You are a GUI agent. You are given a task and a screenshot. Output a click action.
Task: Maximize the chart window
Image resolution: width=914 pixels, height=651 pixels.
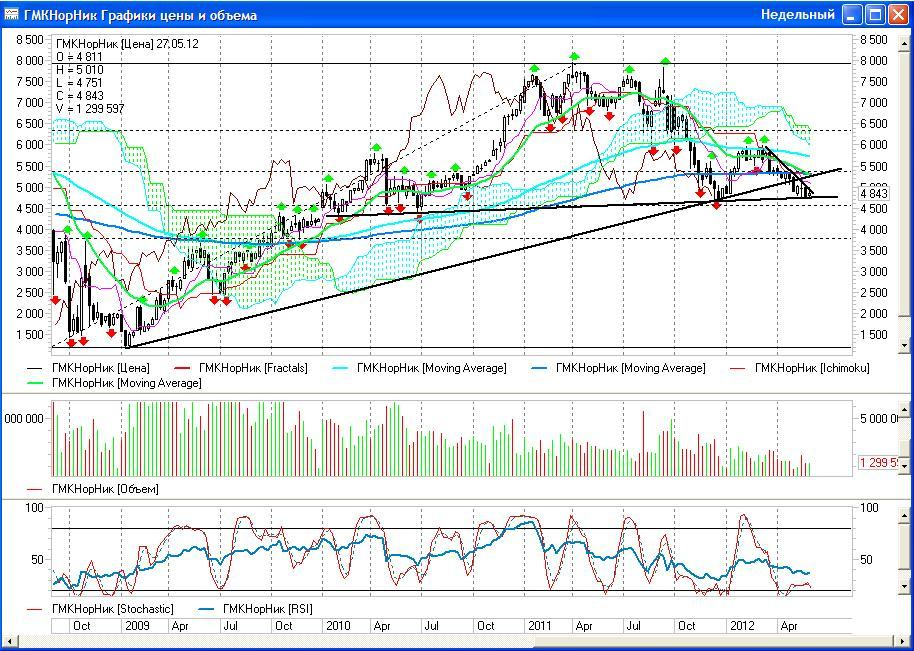(874, 14)
